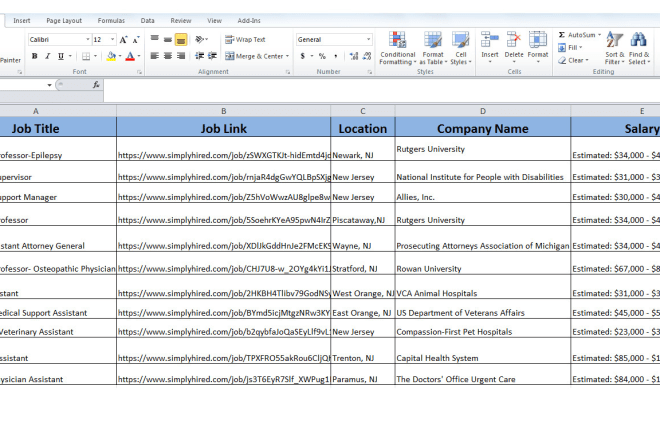660x440 pixels.
Task: Open Conditional Formatting menu
Action: pos(397,48)
